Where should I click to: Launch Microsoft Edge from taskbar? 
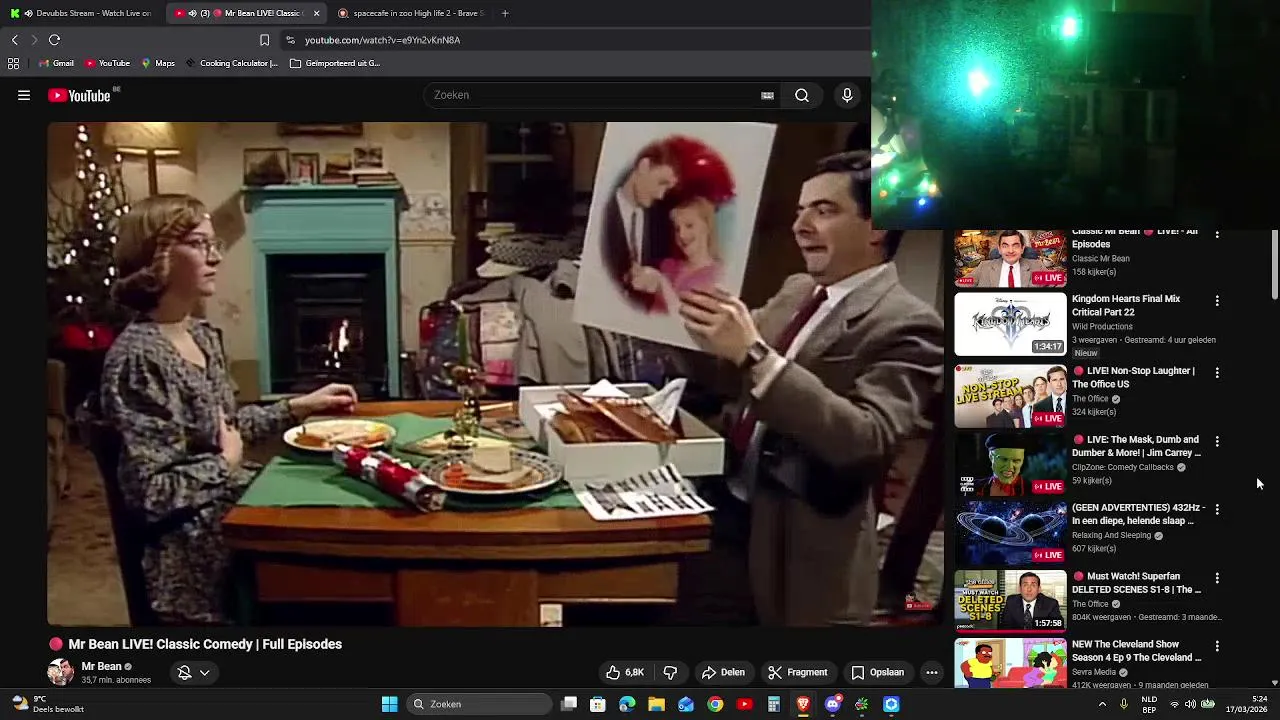(627, 704)
